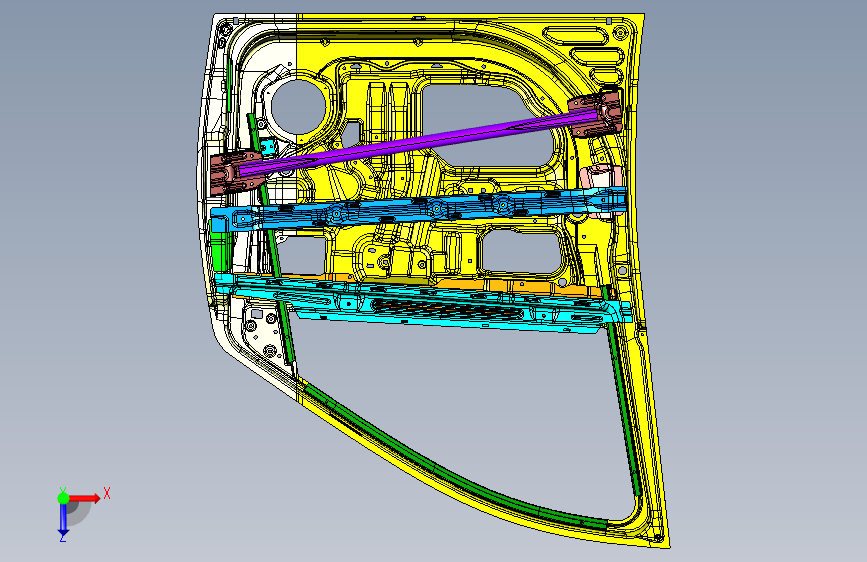Select the small cyan clip near the left bracket
The image size is (867, 562).
268,147
